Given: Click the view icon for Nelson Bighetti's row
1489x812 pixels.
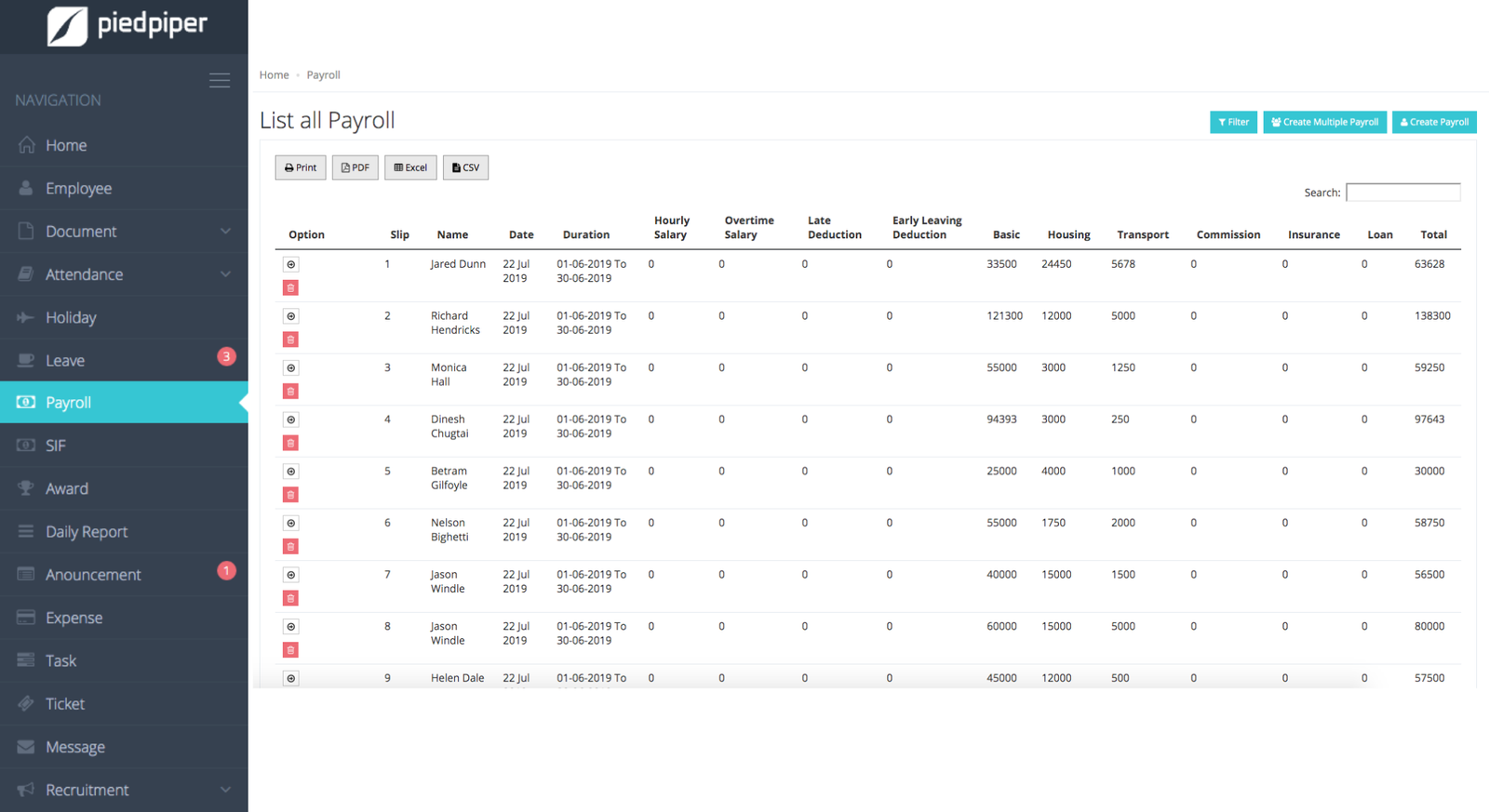Looking at the screenshot, I should [x=291, y=524].
